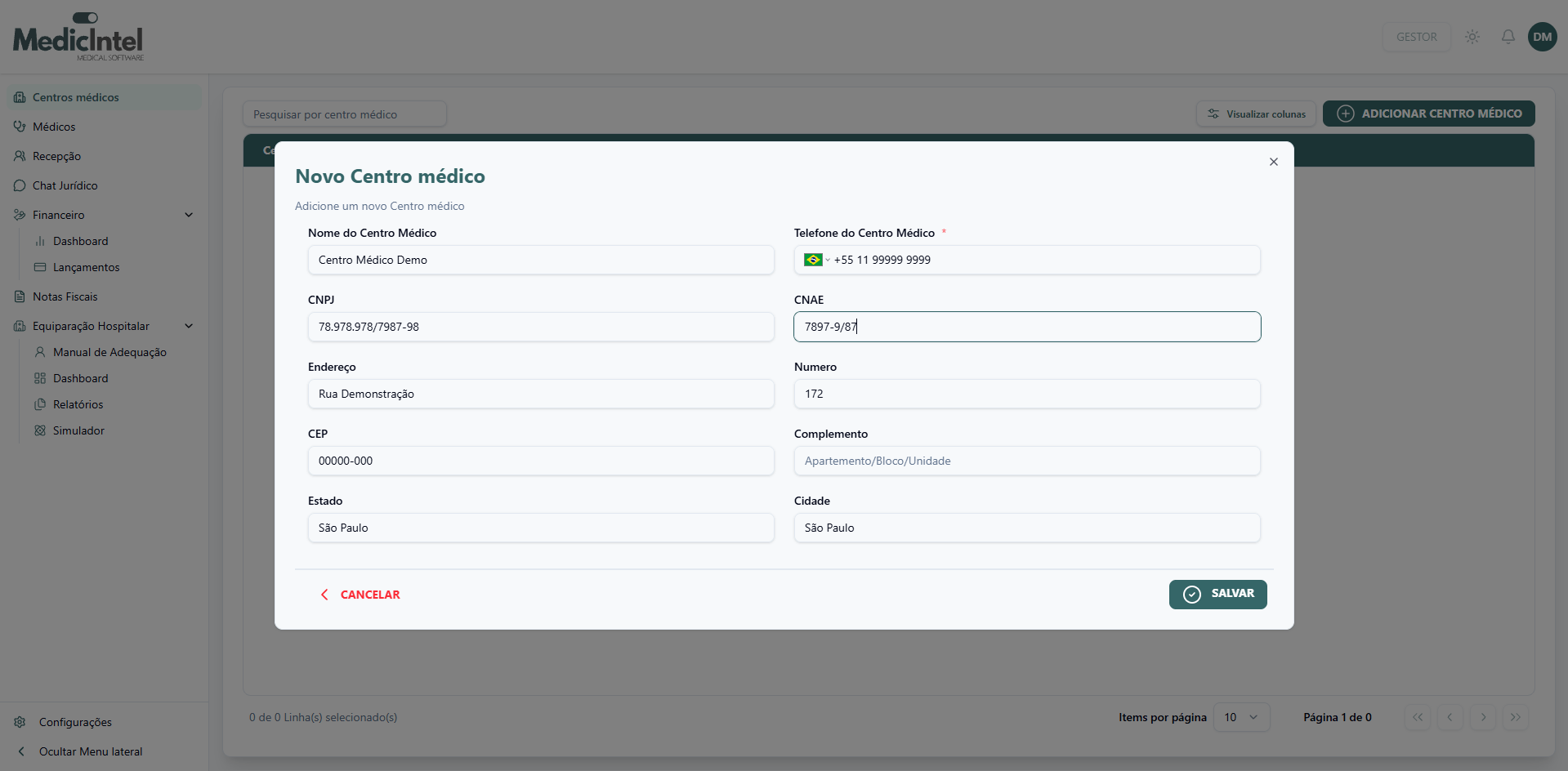Close the Novo Centro médico dialog
The image size is (1568, 771).
pos(1273,162)
